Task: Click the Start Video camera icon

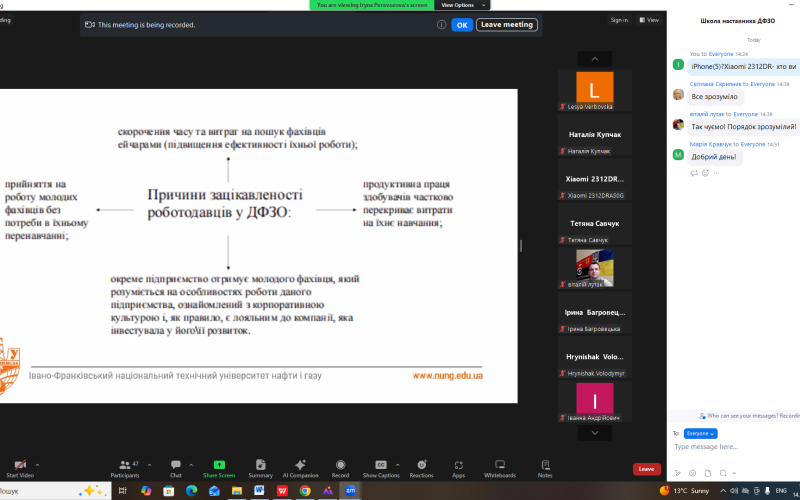Action: tap(20, 464)
